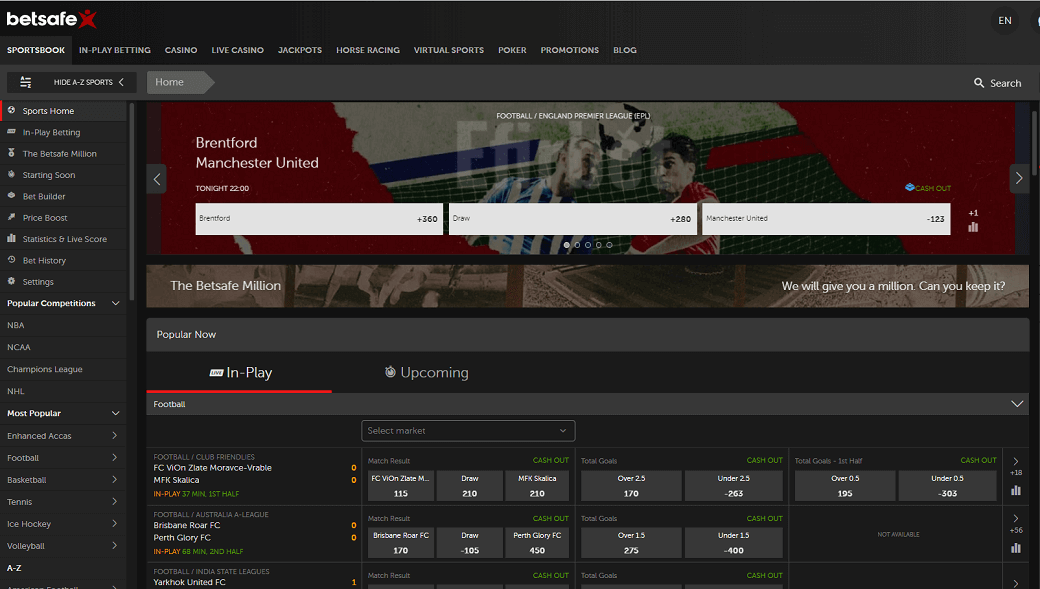Screen dimensions: 1040x589
Task: Select first banner carousel dot
Action: tap(566, 245)
